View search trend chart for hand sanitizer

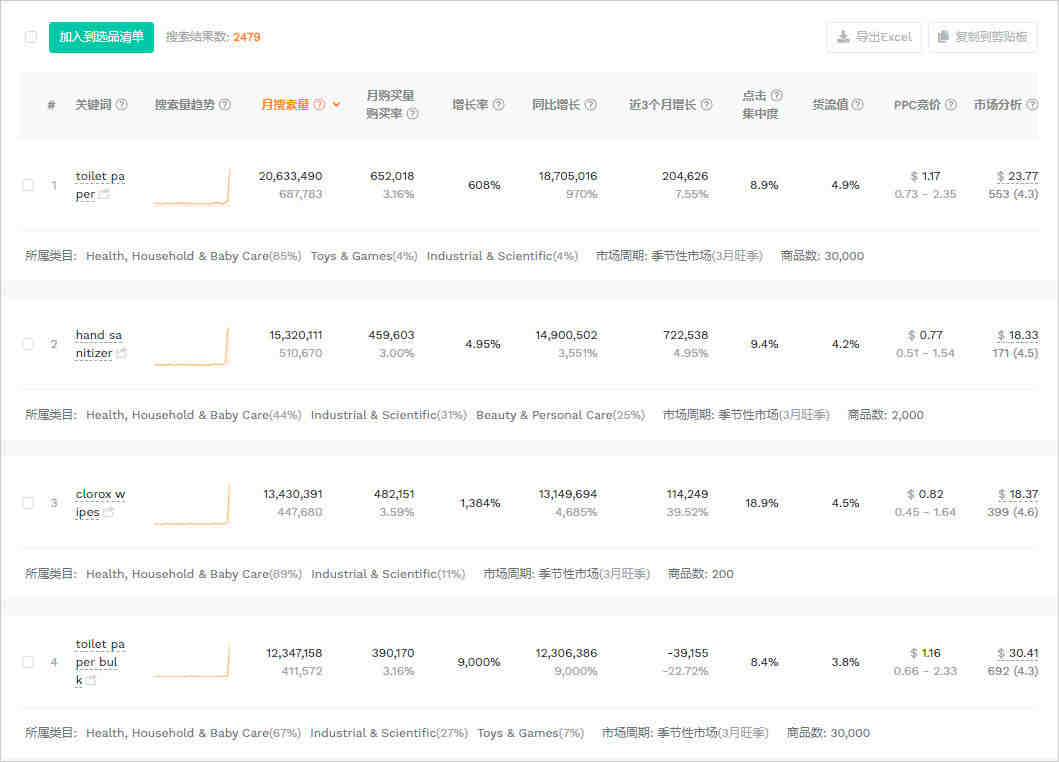tap(192, 345)
